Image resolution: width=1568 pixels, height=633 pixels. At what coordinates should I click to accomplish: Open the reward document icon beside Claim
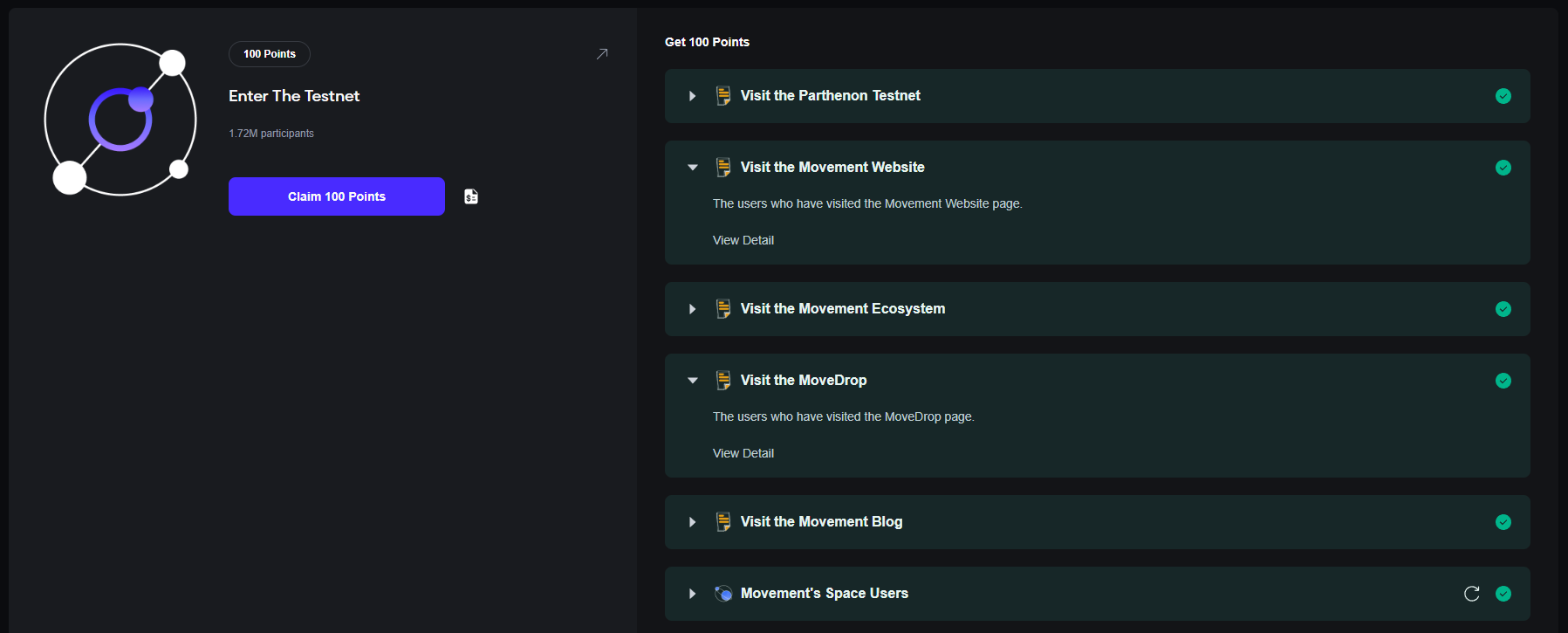471,196
